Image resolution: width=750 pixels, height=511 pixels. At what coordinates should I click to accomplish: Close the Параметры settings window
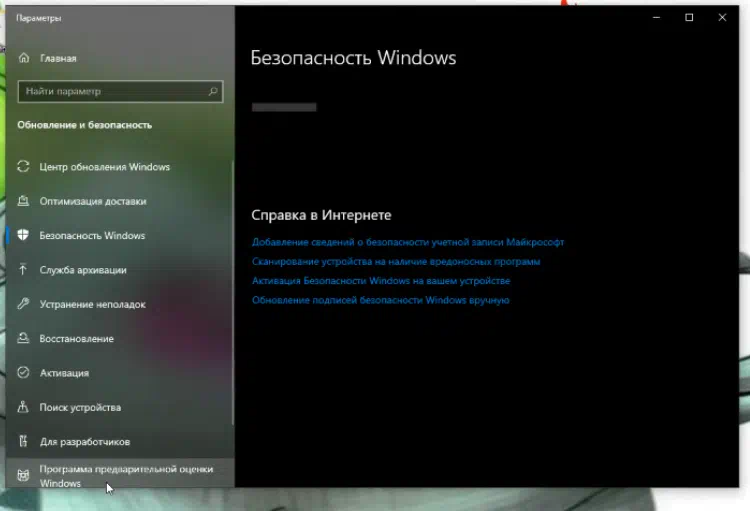click(x=722, y=17)
